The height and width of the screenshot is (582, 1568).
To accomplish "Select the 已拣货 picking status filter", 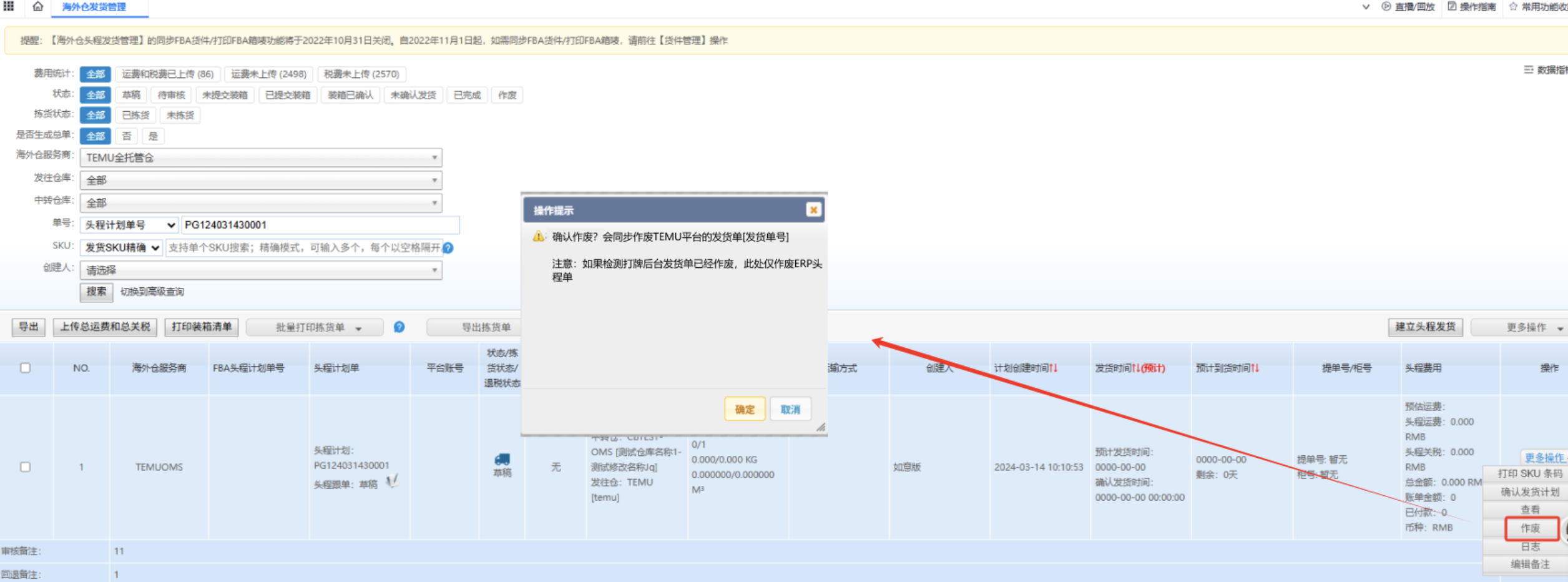I will (135, 115).
